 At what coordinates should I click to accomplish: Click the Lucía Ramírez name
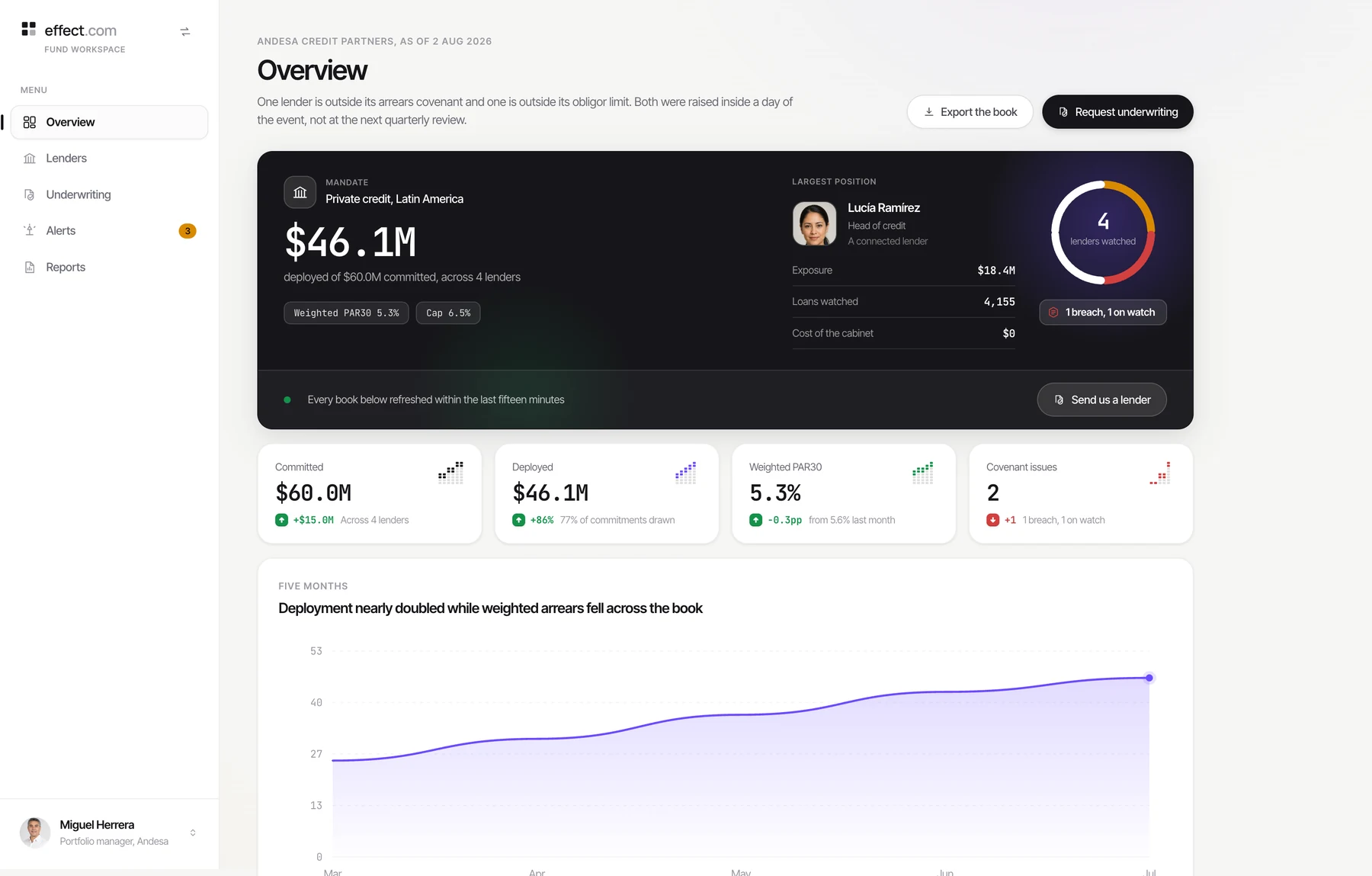[884, 208]
